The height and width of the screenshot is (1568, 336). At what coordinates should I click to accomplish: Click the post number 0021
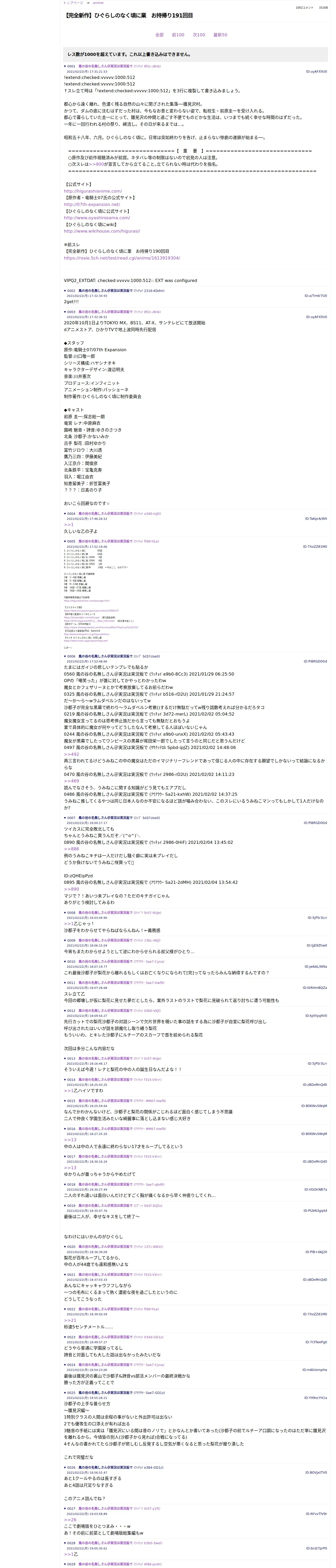[x=71, y=1275]
